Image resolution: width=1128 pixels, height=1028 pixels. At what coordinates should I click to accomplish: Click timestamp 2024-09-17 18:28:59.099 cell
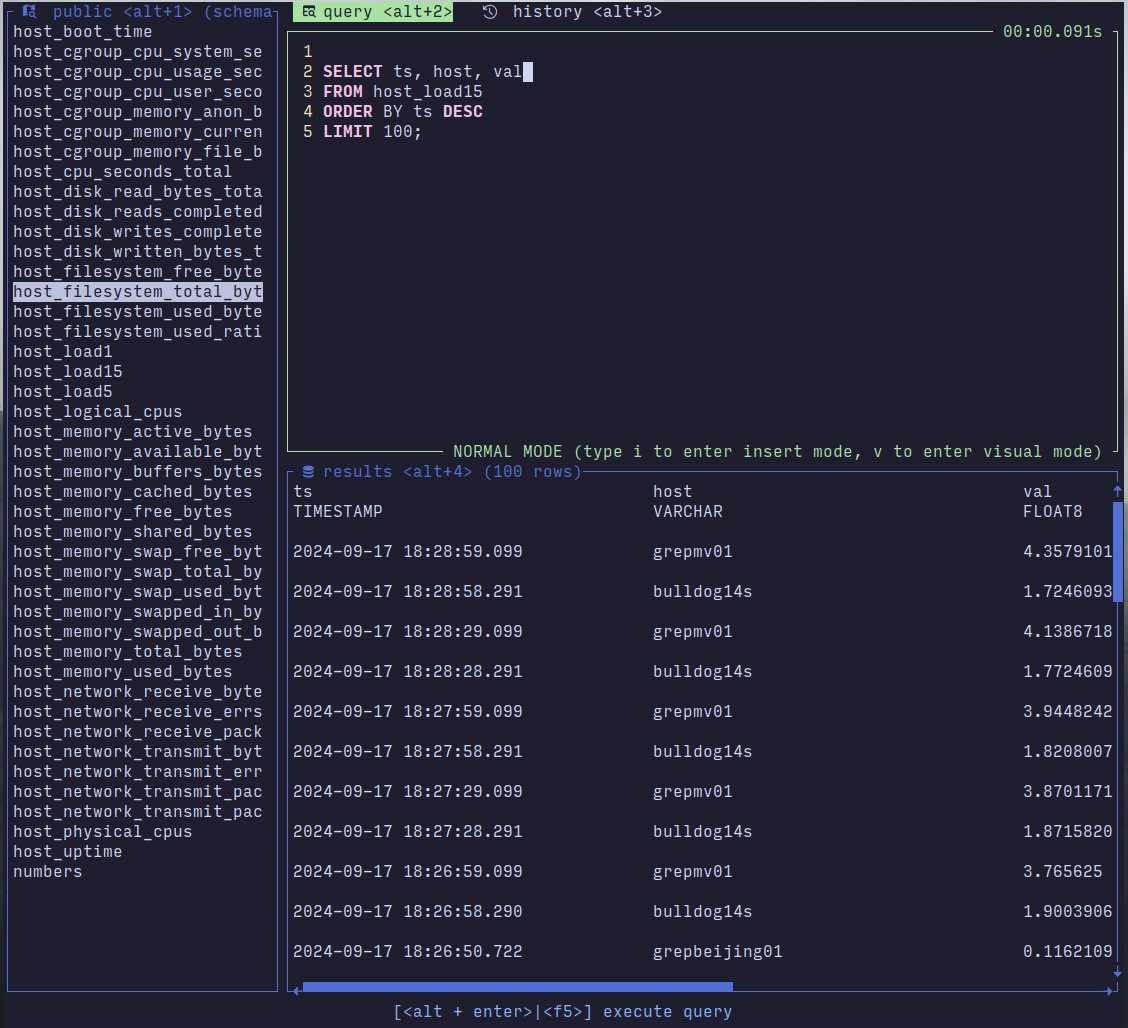pyautogui.click(x=408, y=552)
